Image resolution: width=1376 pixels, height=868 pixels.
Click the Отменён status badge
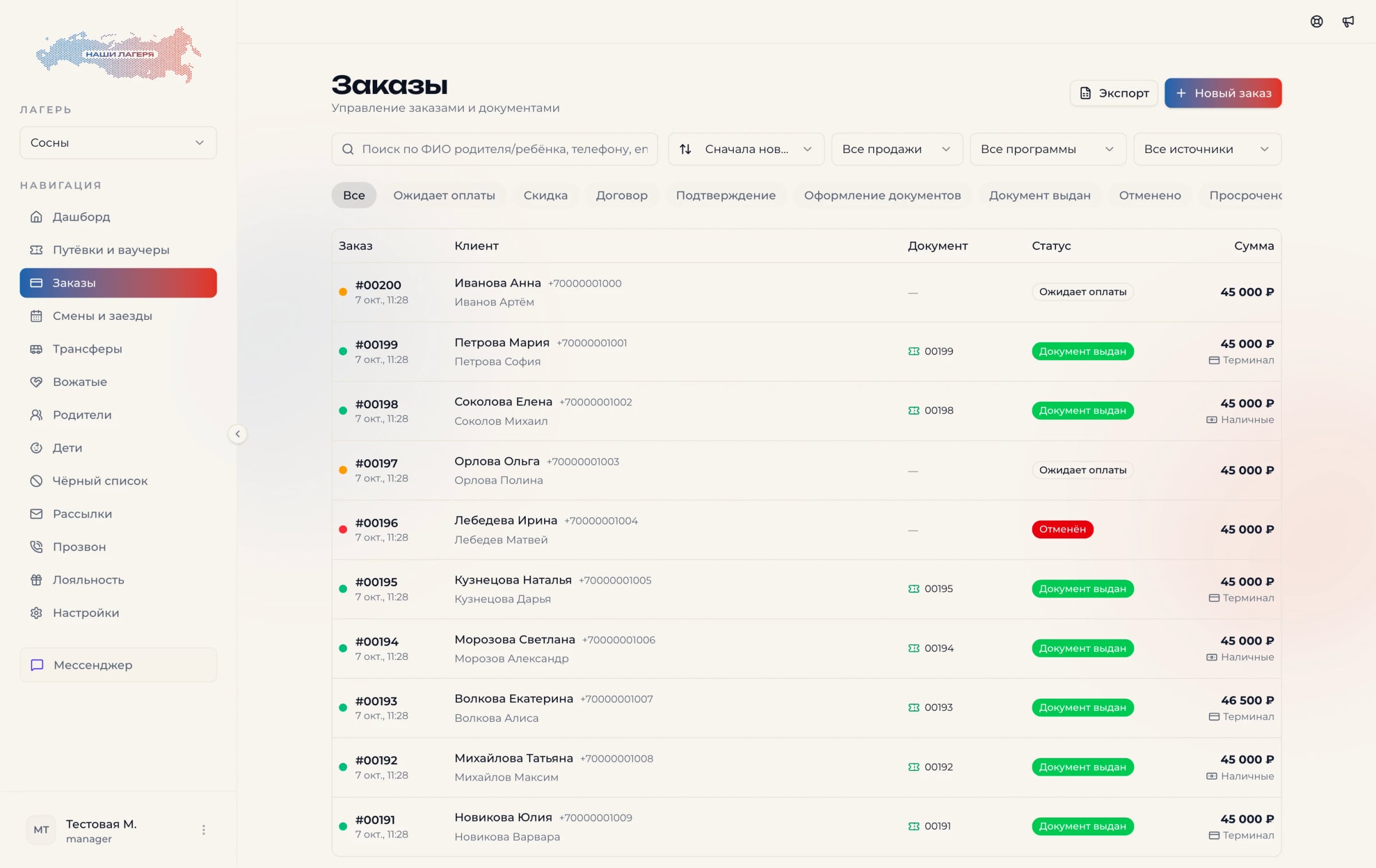point(1062,529)
